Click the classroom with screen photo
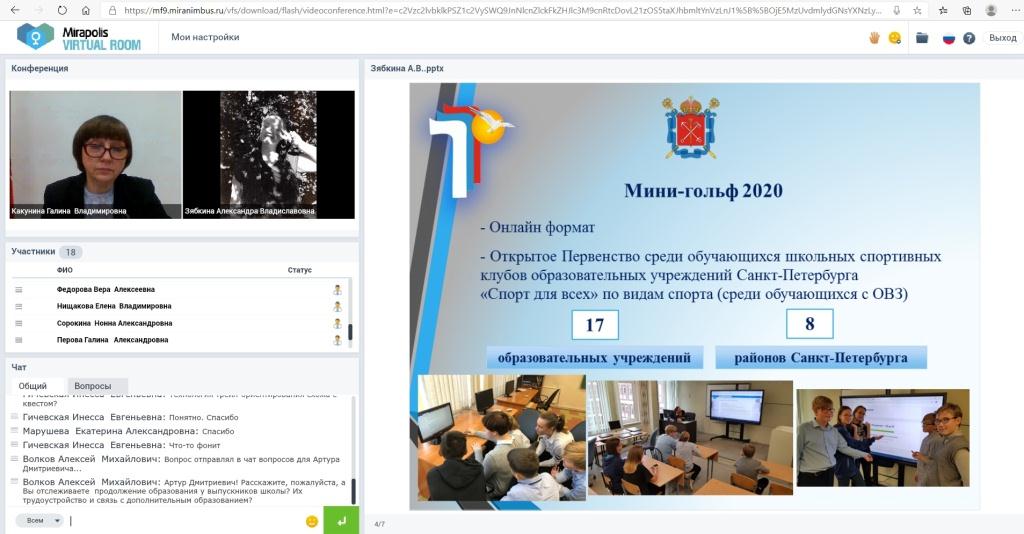1024x534 pixels. 690,437
